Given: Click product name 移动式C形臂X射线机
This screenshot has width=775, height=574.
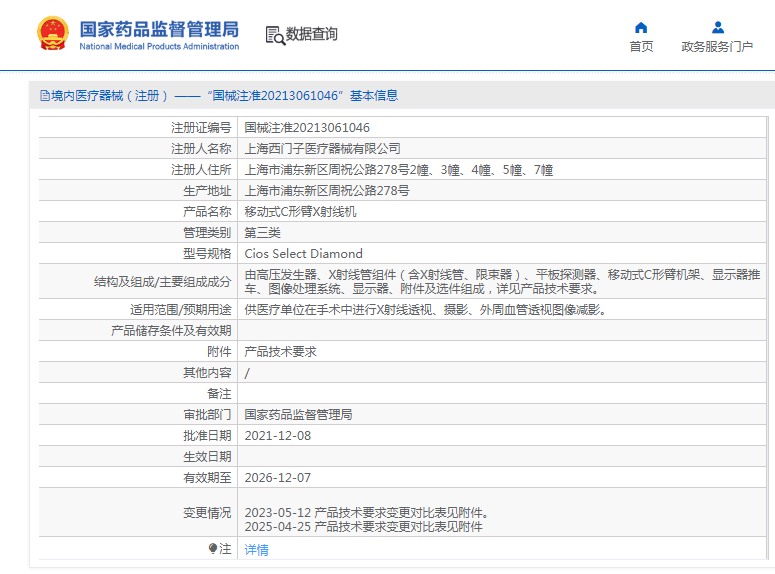Looking at the screenshot, I should tap(301, 212).
